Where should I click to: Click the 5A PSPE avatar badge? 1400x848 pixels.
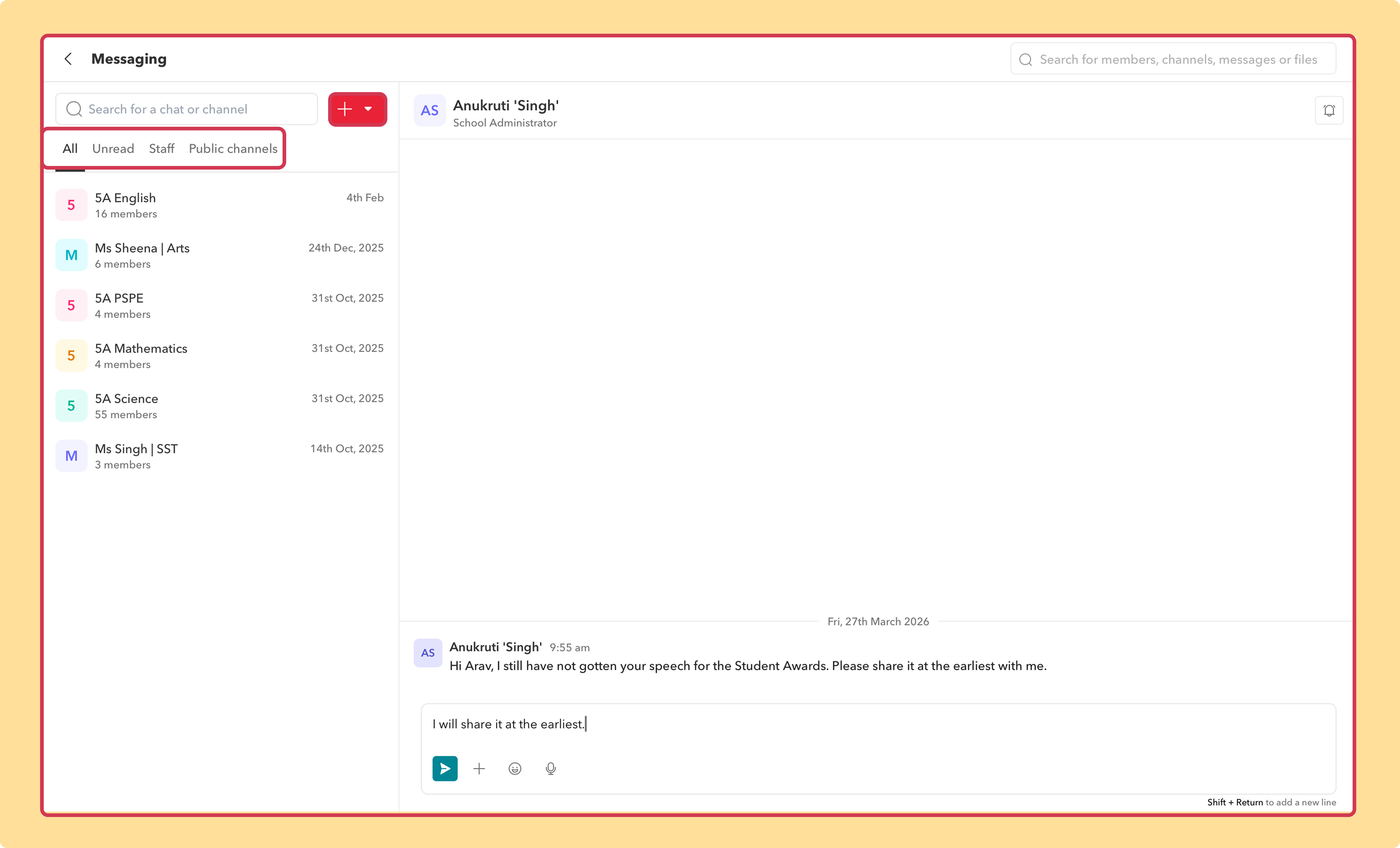pos(71,305)
